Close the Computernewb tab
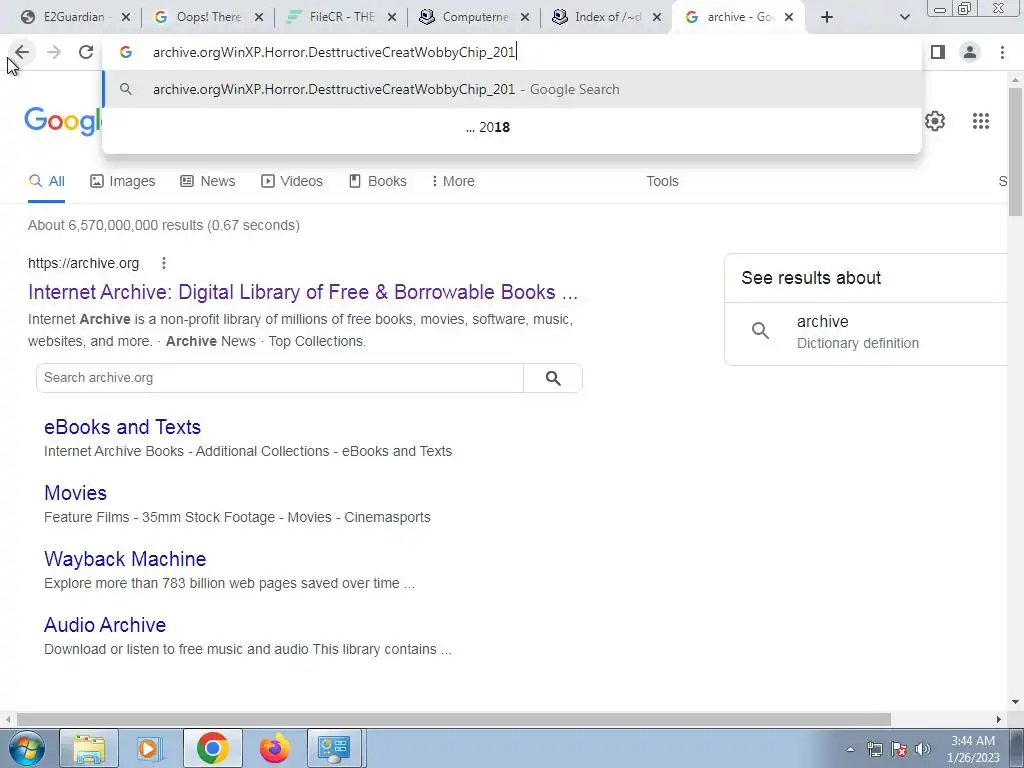Viewport: 1024px width, 768px height. [x=524, y=18]
